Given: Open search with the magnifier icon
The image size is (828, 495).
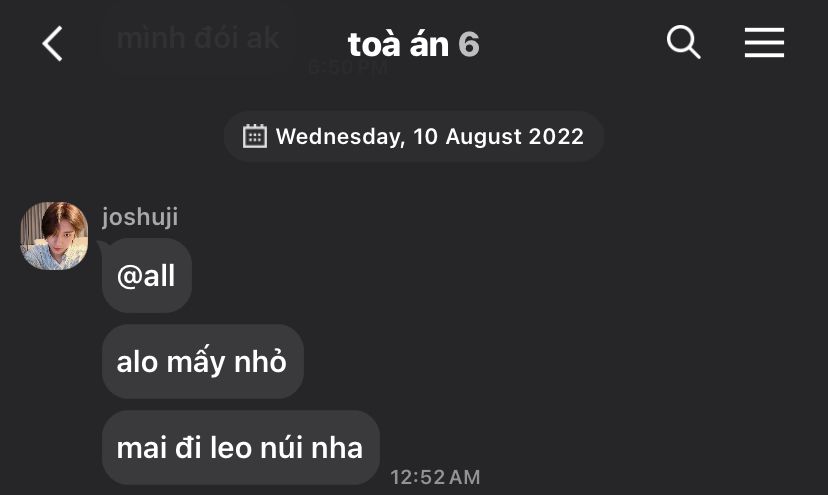Looking at the screenshot, I should 683,42.
